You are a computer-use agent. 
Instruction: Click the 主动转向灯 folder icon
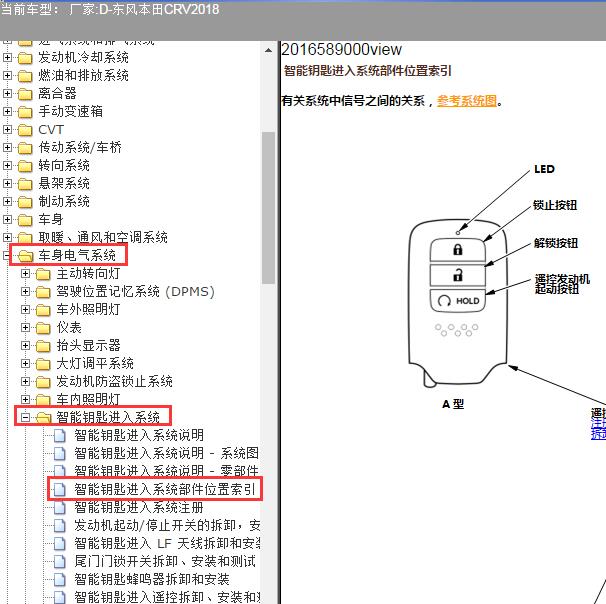(x=43, y=274)
